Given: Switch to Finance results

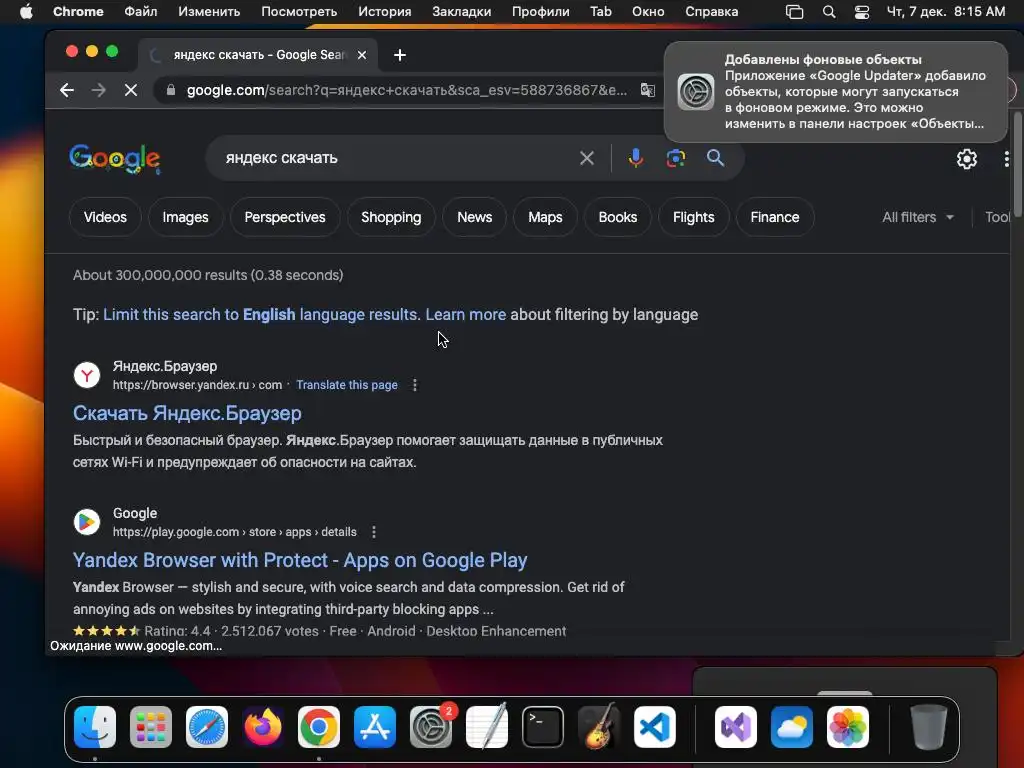Looking at the screenshot, I should (x=775, y=217).
